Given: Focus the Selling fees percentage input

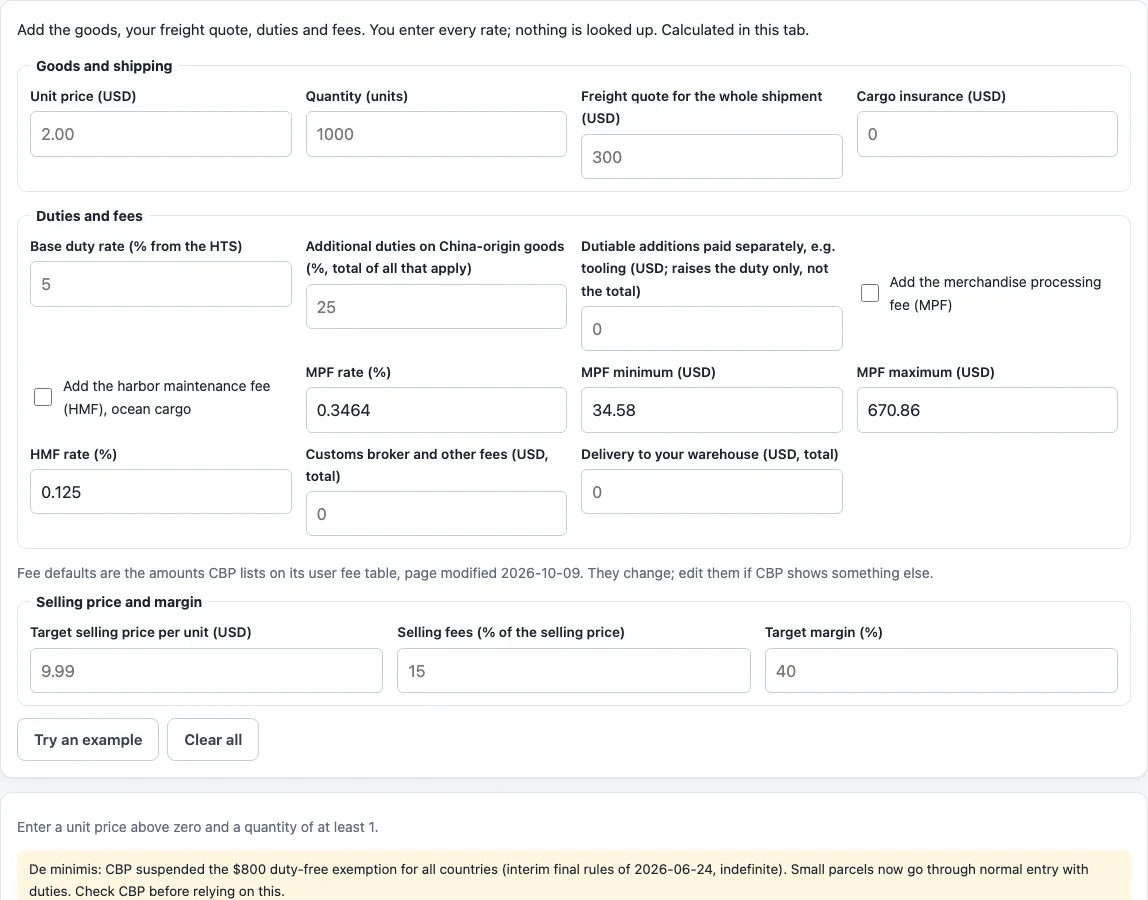Looking at the screenshot, I should (x=574, y=671).
